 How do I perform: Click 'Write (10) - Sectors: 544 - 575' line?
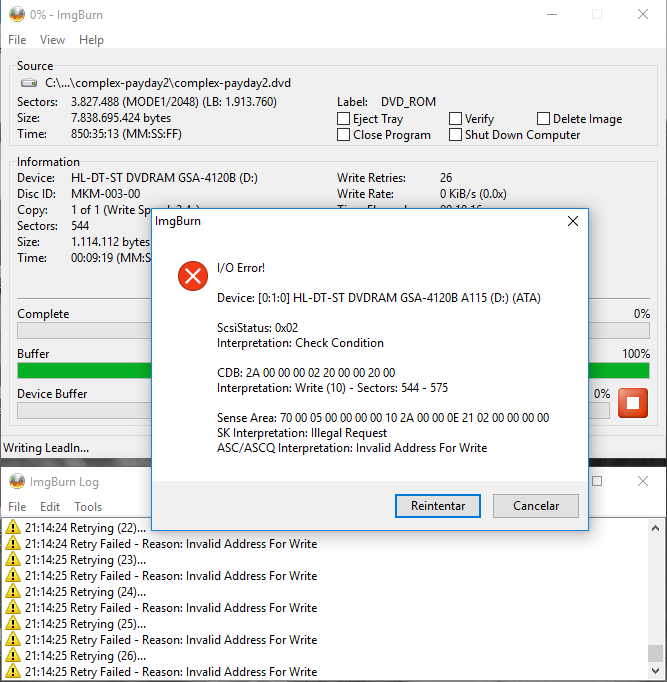click(332, 388)
